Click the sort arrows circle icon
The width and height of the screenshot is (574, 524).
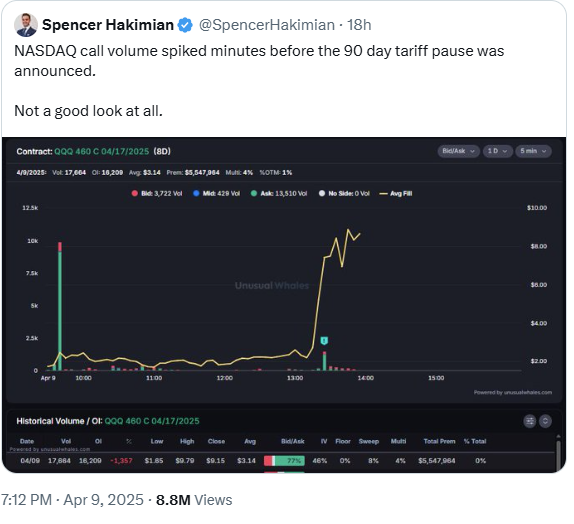(545, 421)
